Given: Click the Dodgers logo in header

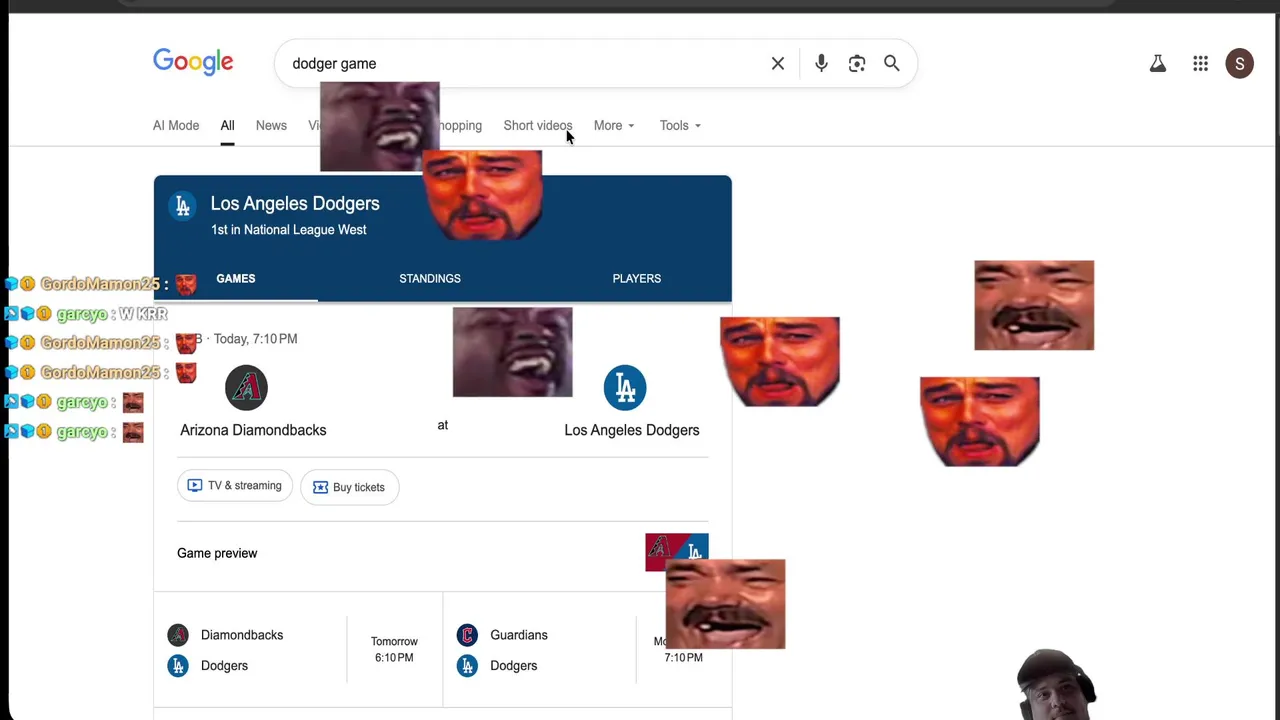Looking at the screenshot, I should pyautogui.click(x=182, y=206).
